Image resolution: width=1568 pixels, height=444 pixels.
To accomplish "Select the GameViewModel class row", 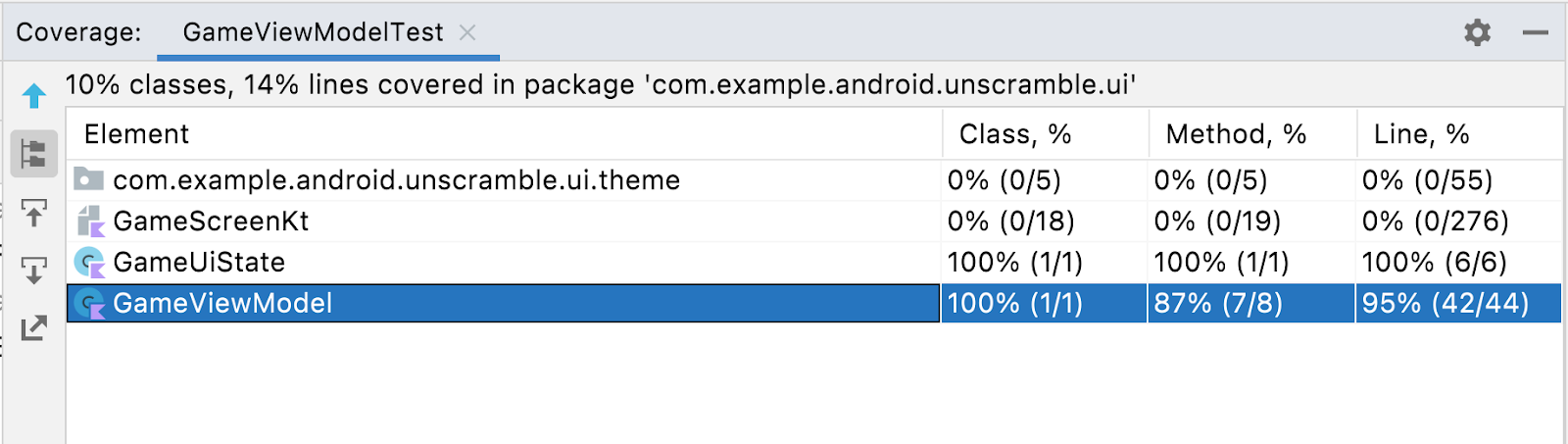I will click(222, 304).
